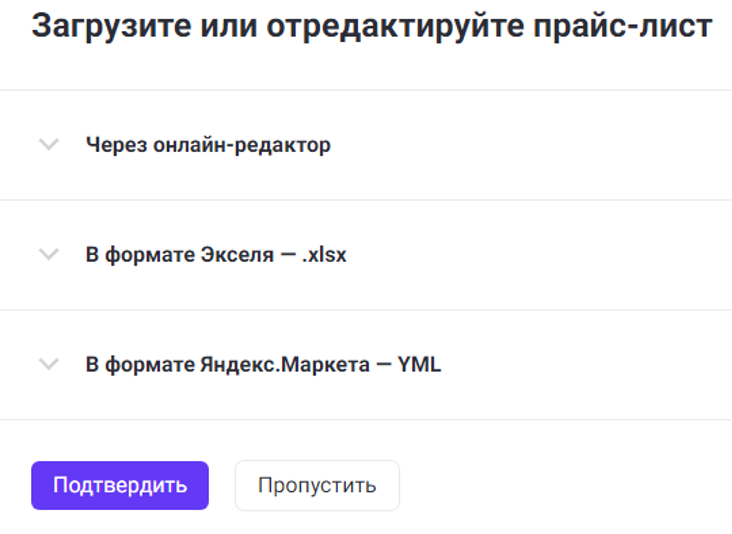Open the "Через онлайн-редактор" section title
Image resolution: width=732 pixels, height=534 pixels.
click(x=208, y=145)
